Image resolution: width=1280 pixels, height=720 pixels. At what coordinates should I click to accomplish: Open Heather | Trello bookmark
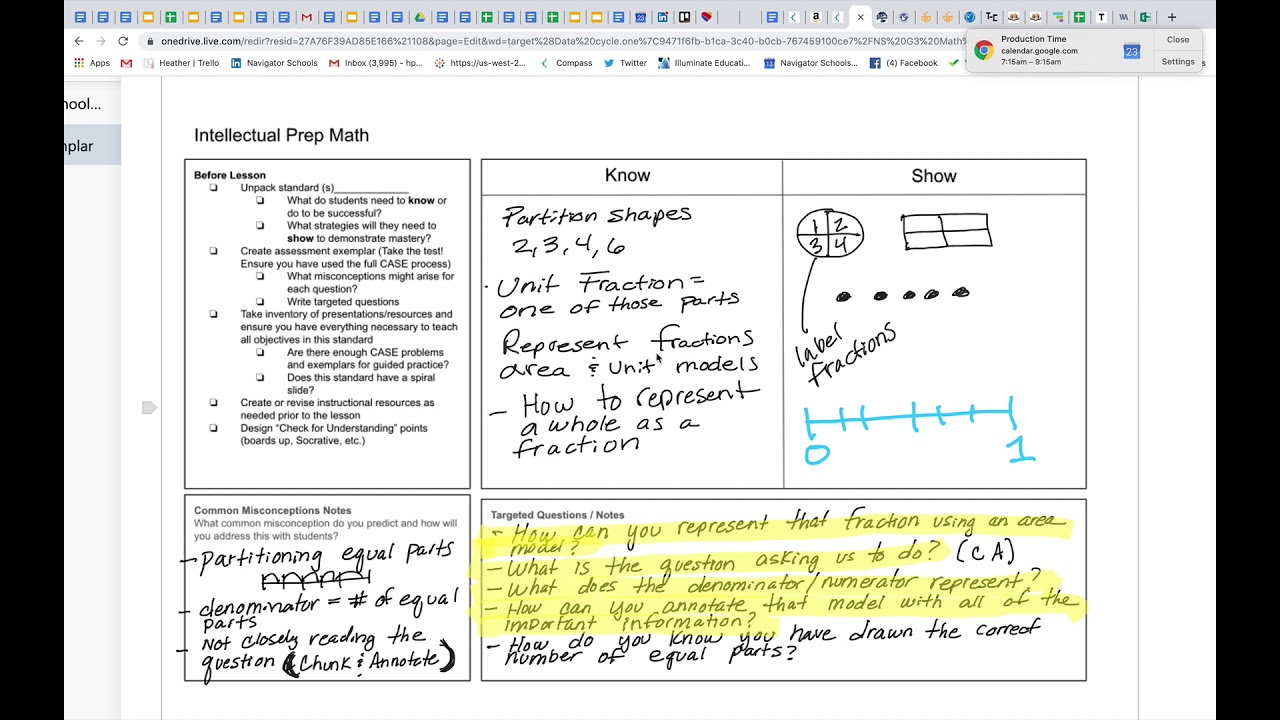point(181,63)
